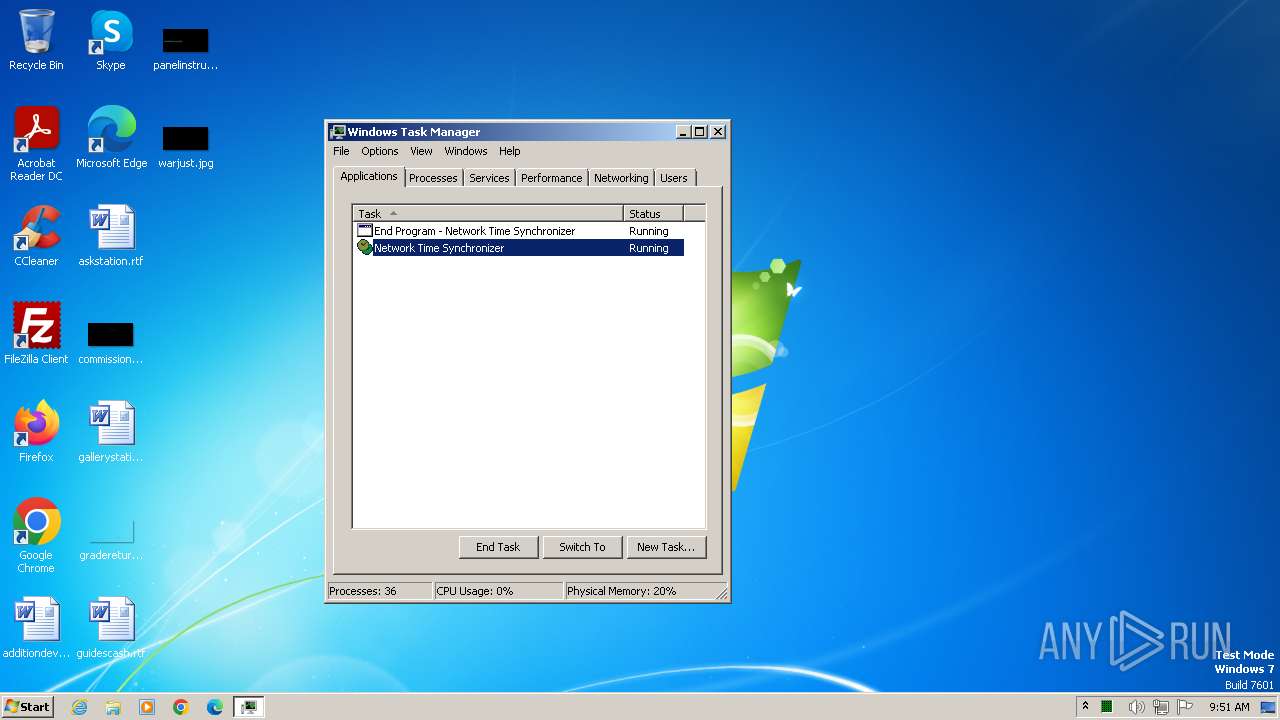The height and width of the screenshot is (720, 1280).
Task: Select the warjust.jpg file icon
Action: [x=186, y=146]
